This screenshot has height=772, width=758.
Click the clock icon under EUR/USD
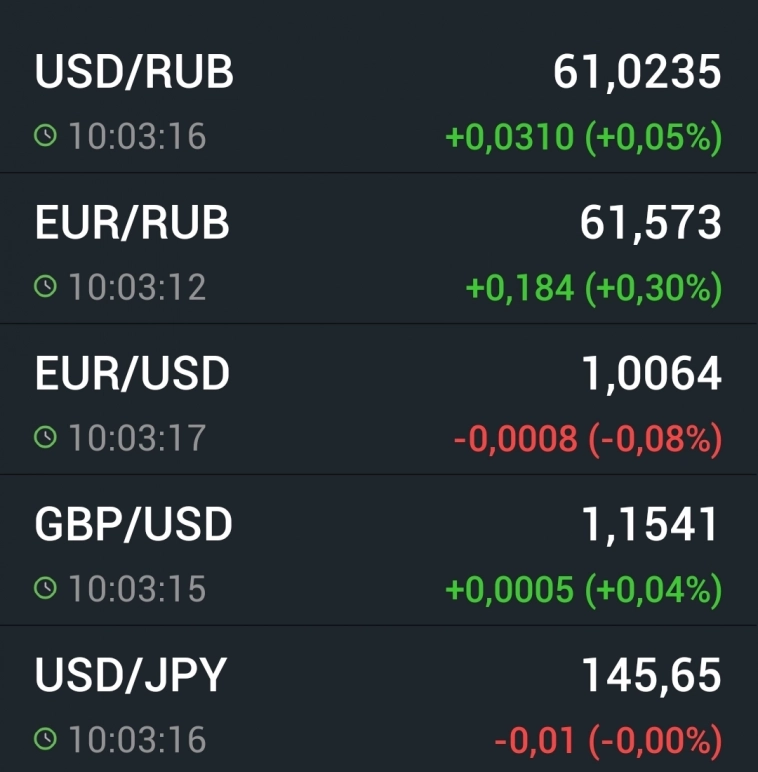[46, 437]
